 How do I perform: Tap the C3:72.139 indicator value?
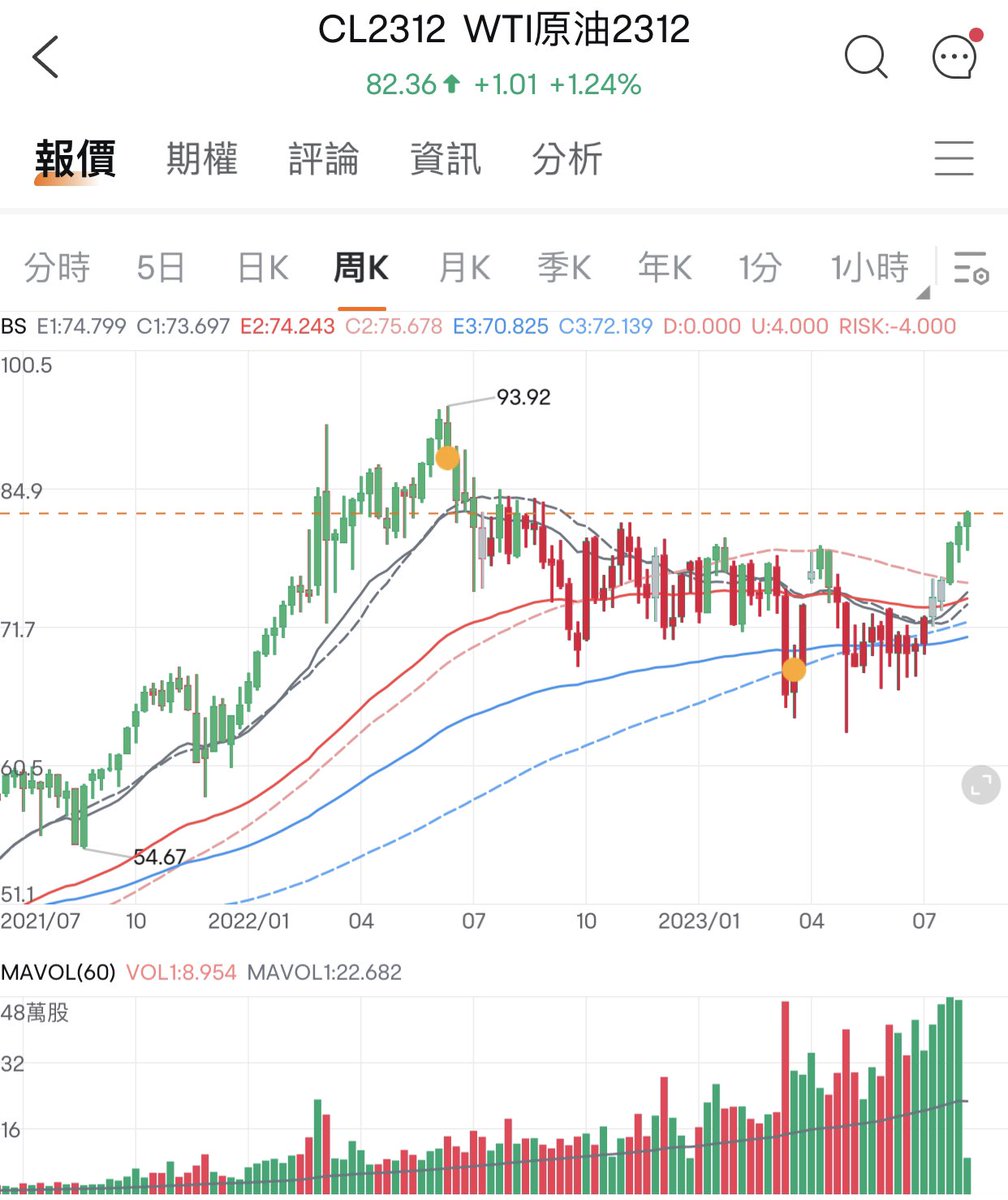pyautogui.click(x=606, y=326)
